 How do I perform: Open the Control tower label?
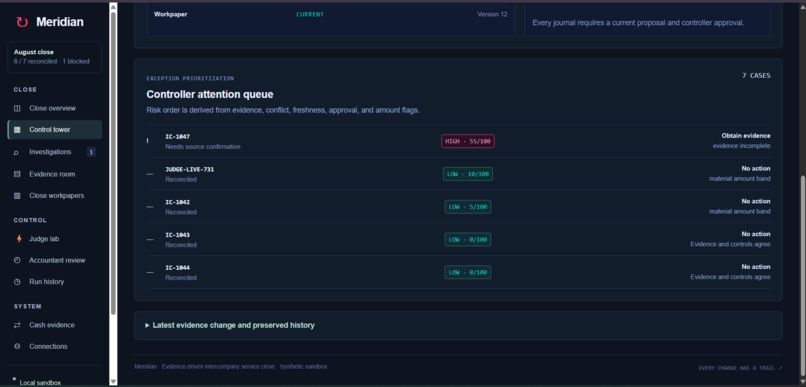[50, 130]
